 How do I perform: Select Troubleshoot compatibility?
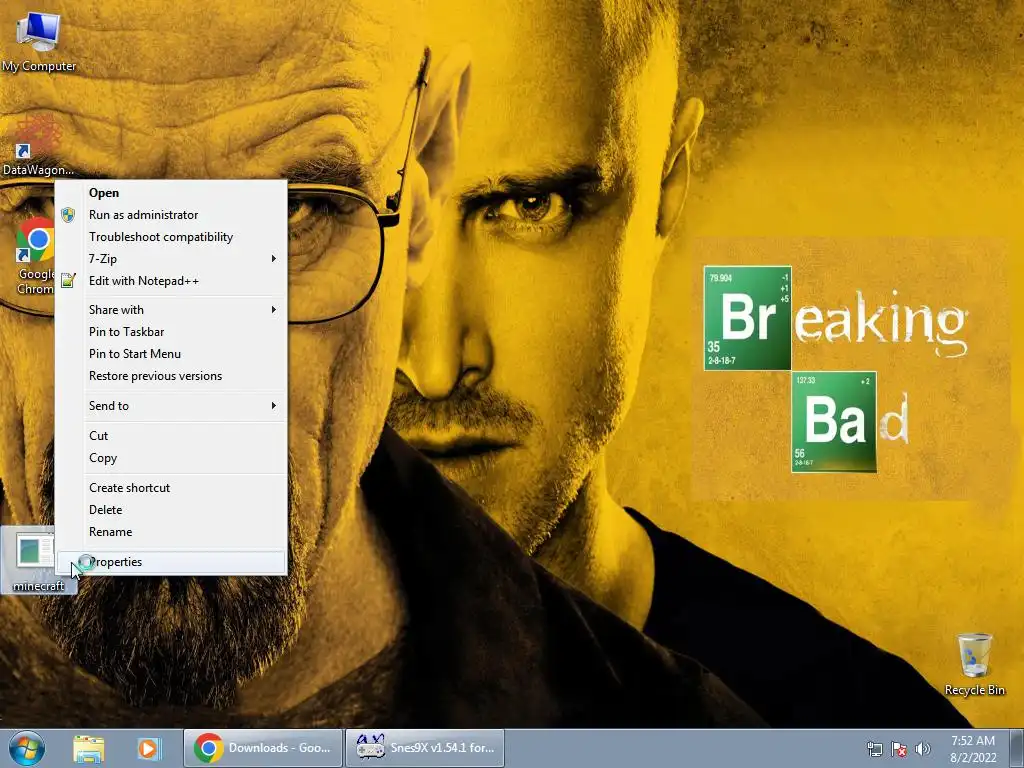(171, 237)
